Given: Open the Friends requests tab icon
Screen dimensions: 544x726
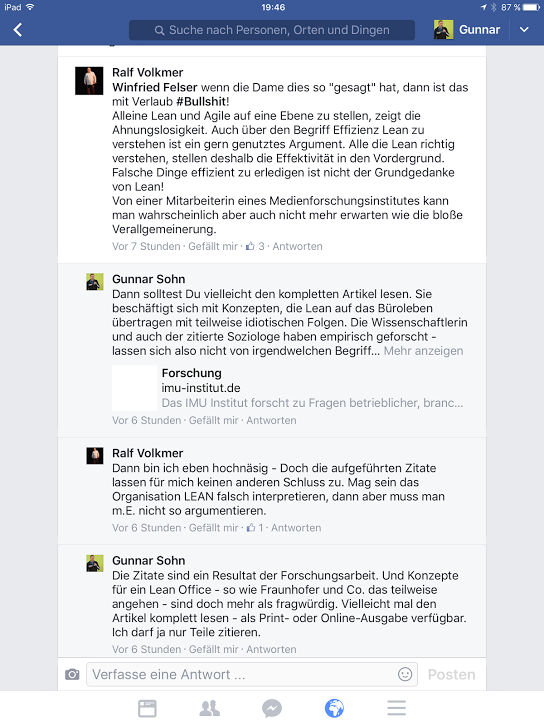Looking at the screenshot, I should pyautogui.click(x=210, y=708).
